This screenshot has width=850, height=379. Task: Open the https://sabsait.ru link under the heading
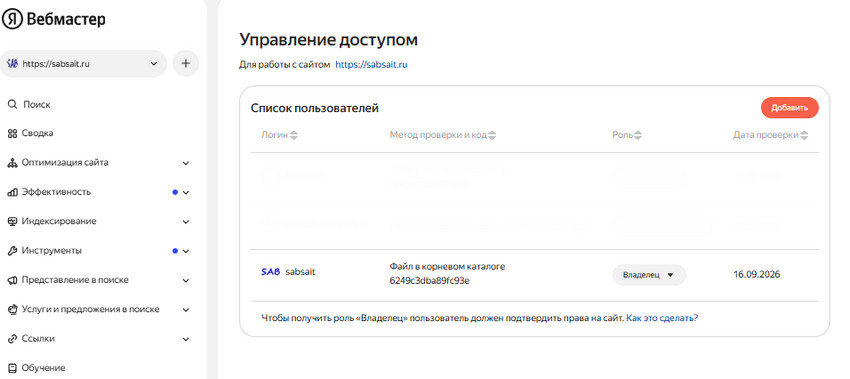(x=371, y=65)
